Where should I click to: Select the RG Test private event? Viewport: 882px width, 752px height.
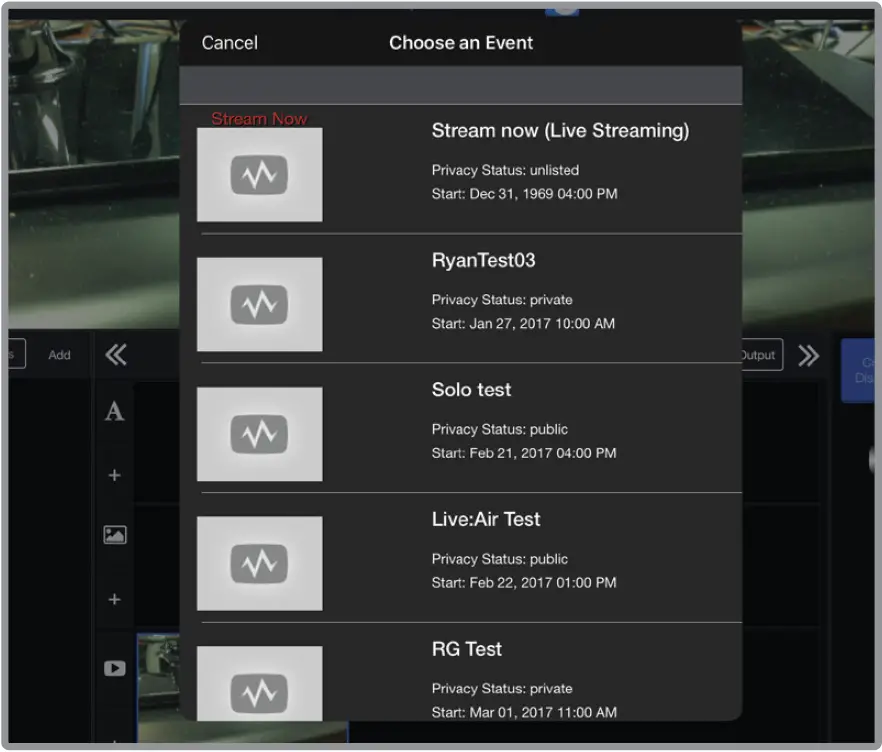(466, 649)
